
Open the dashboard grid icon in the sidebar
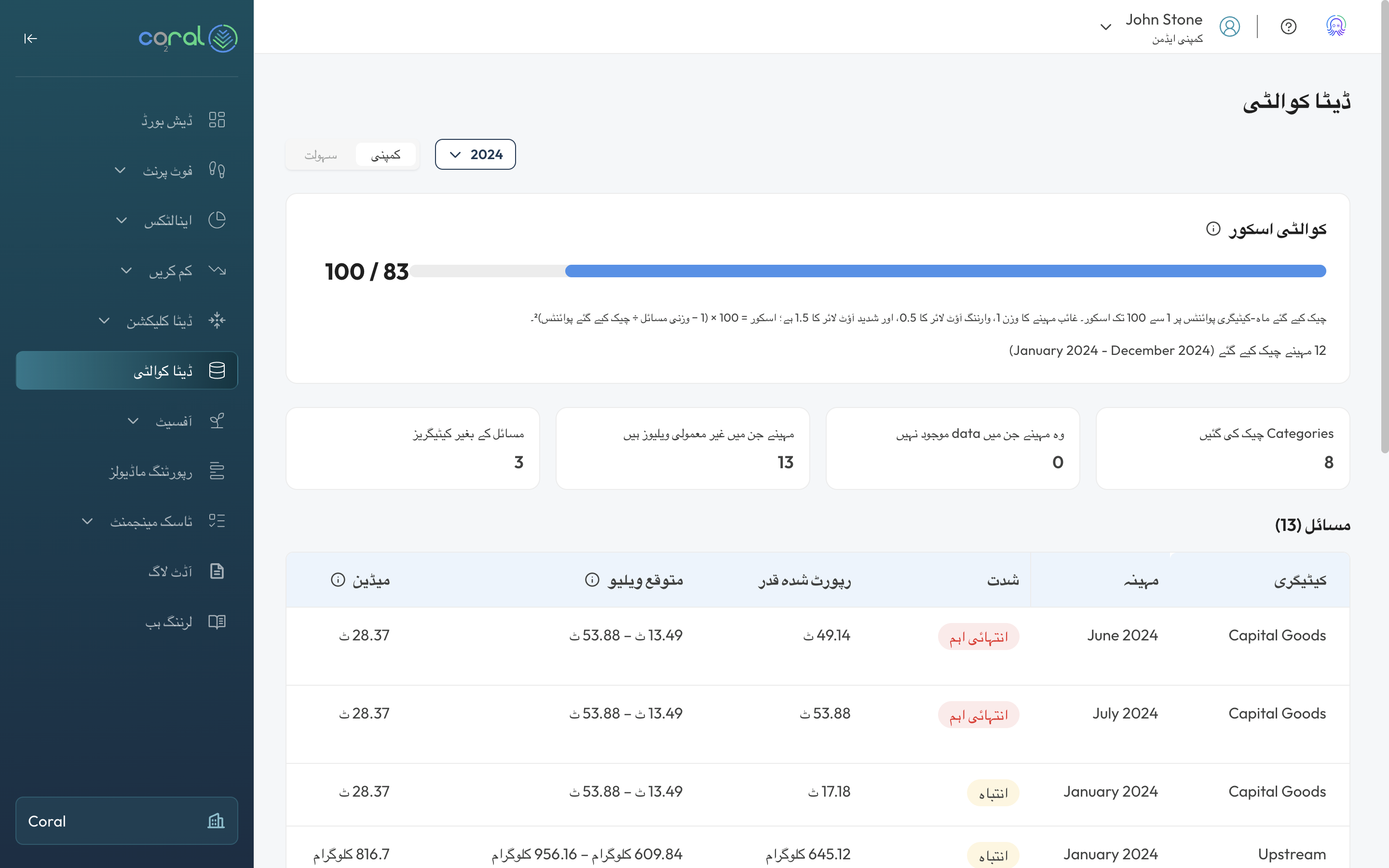217,120
